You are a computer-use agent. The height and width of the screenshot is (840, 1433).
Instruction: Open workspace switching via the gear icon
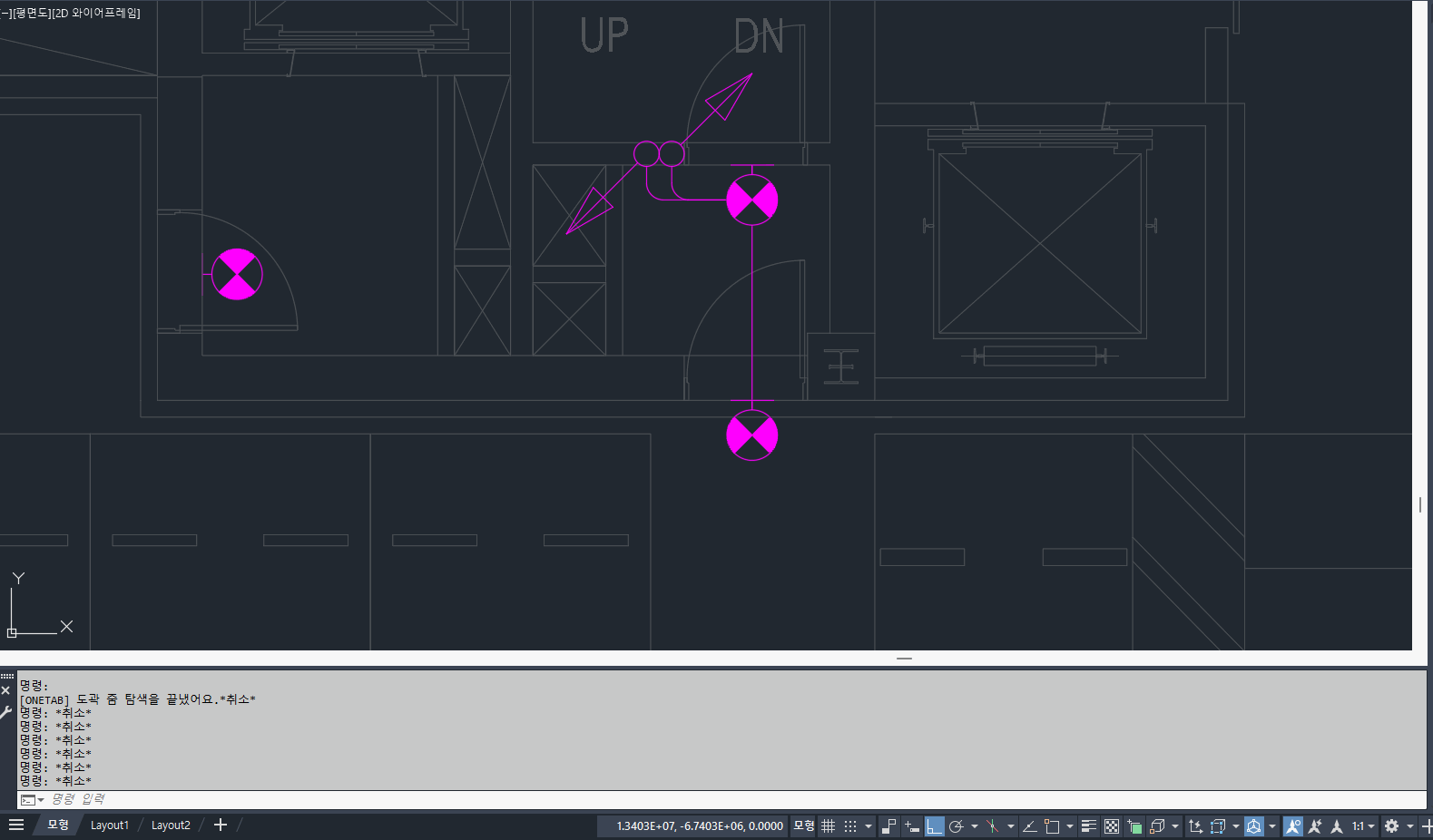[1391, 825]
